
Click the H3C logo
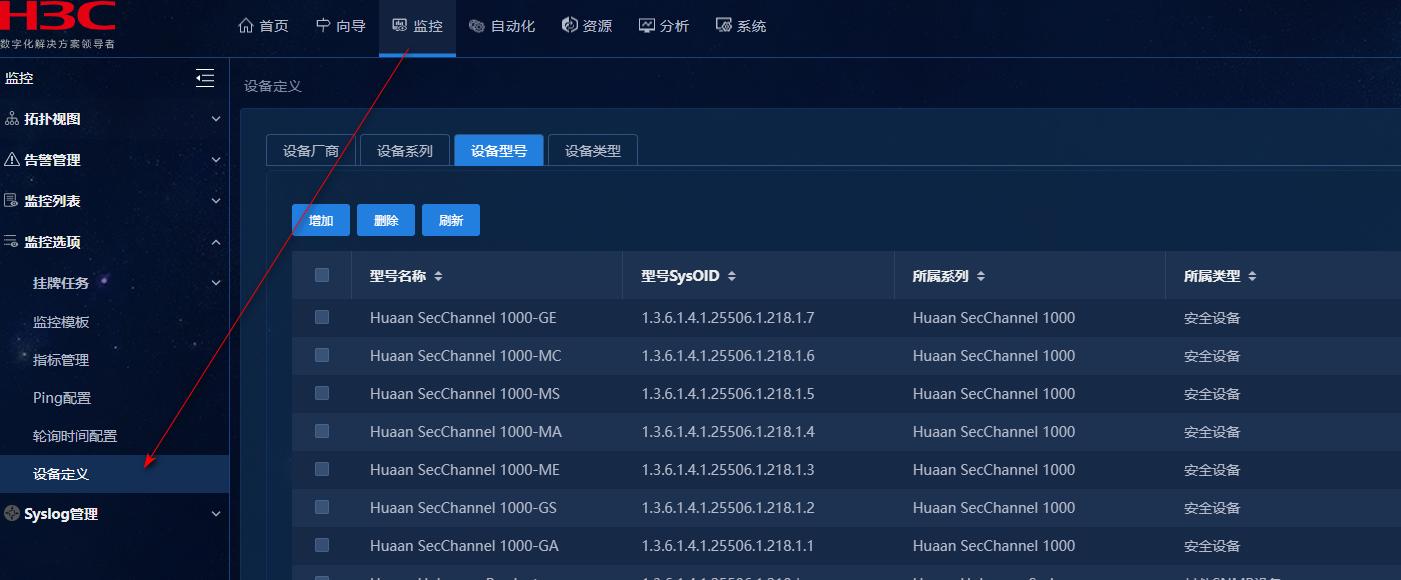pos(58,17)
